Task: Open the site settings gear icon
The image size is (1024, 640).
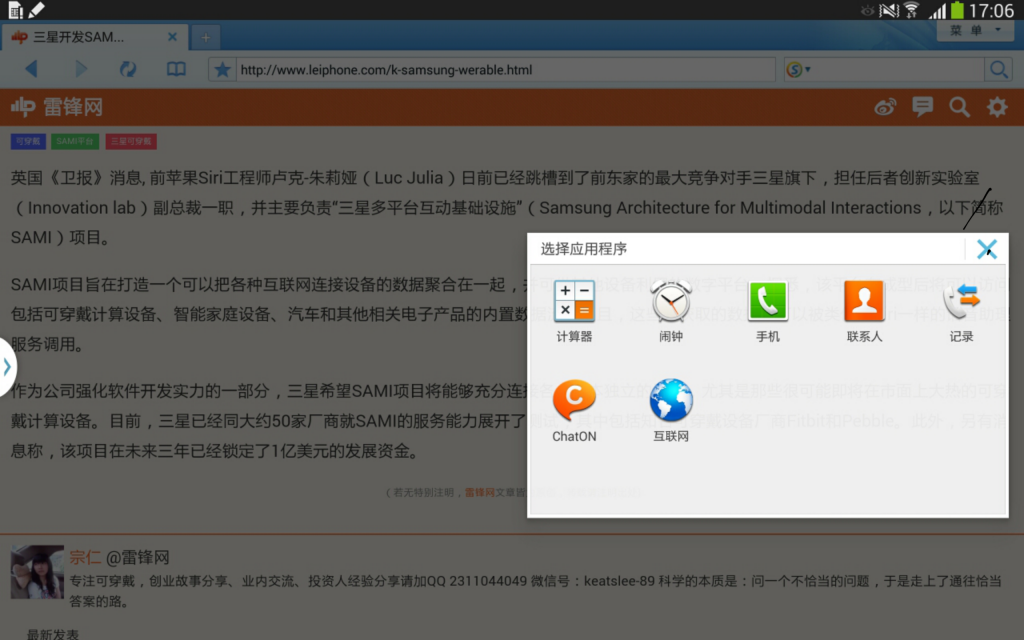Action: 997,107
